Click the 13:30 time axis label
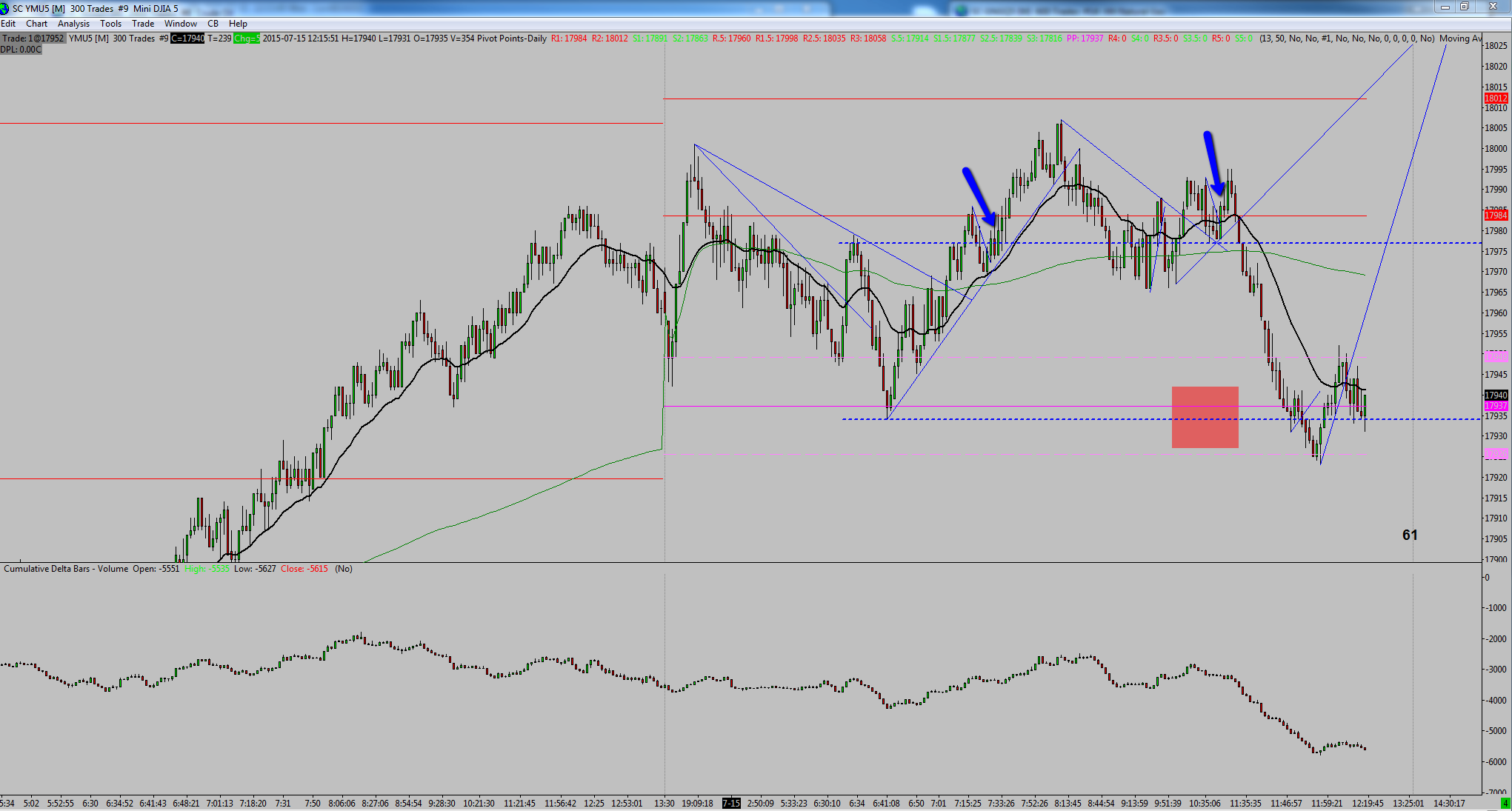Viewport: 1512px width, 811px height. click(665, 804)
